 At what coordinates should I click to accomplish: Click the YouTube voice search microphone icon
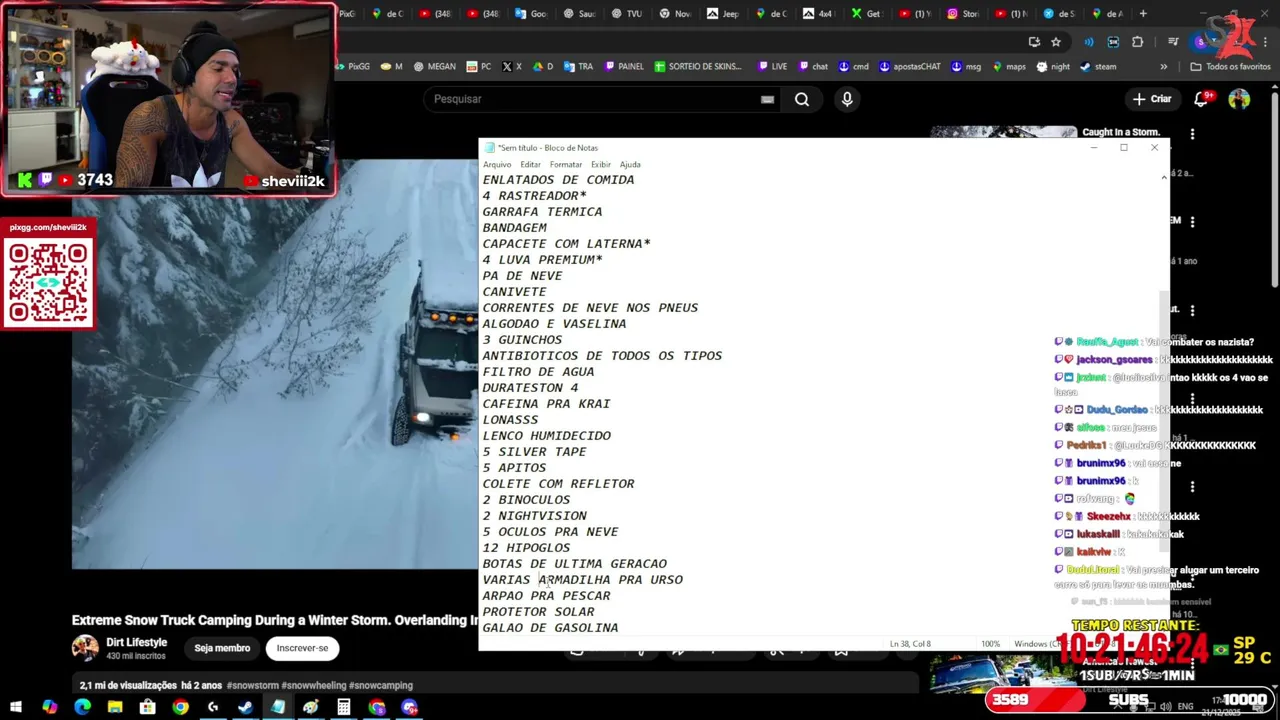tap(847, 99)
